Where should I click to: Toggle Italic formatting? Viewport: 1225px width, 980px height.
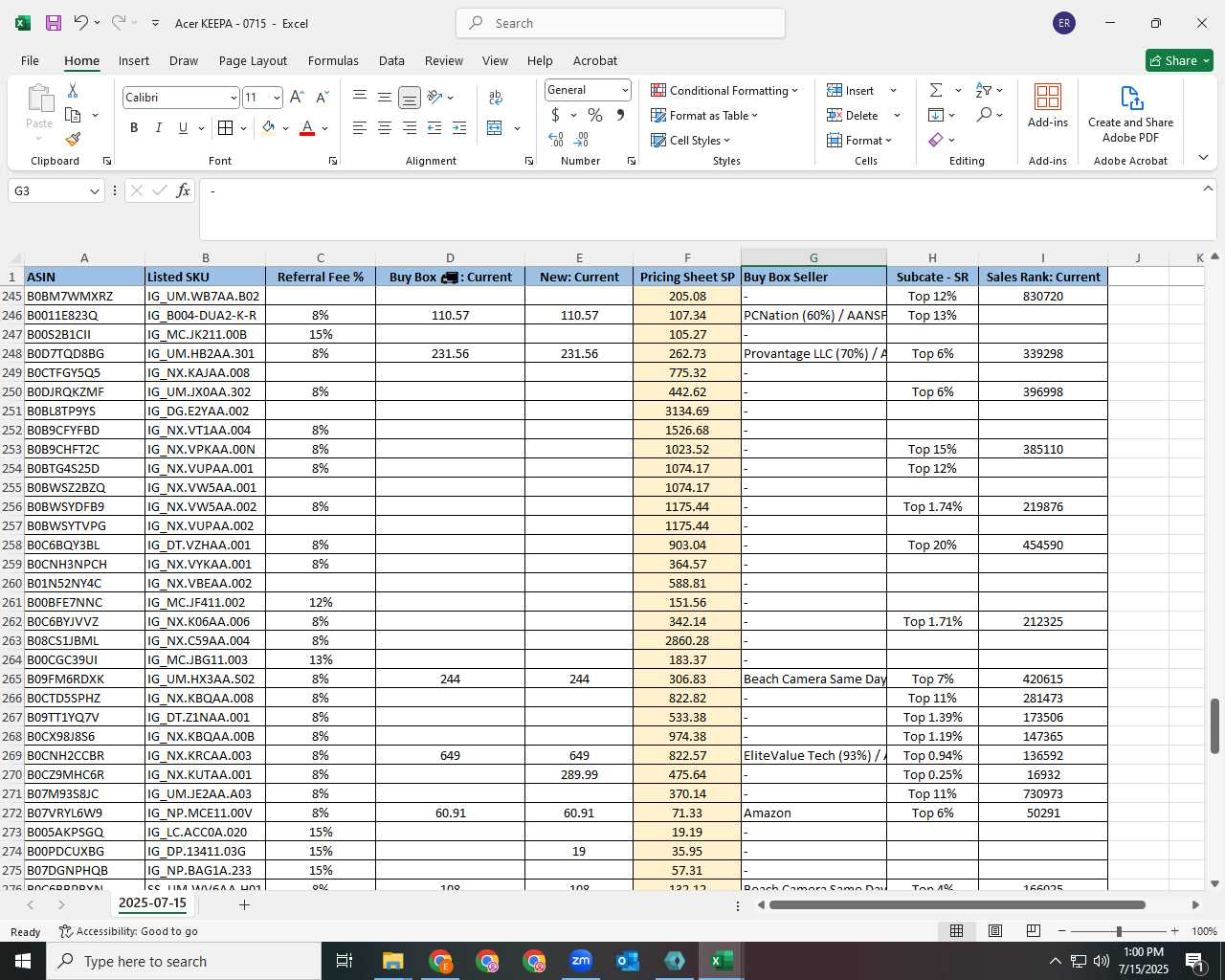[x=158, y=127]
